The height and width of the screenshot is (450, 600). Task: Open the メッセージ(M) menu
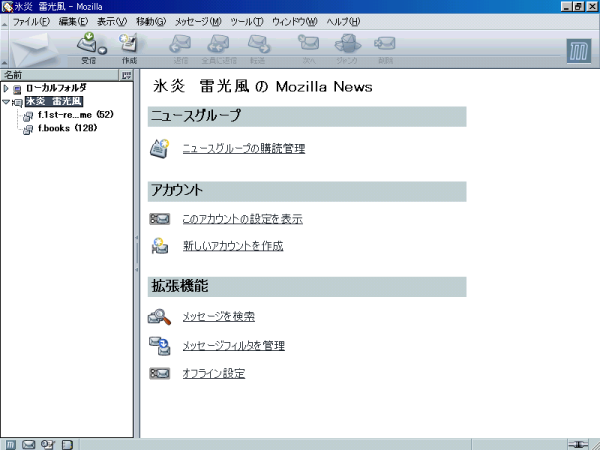(198, 22)
